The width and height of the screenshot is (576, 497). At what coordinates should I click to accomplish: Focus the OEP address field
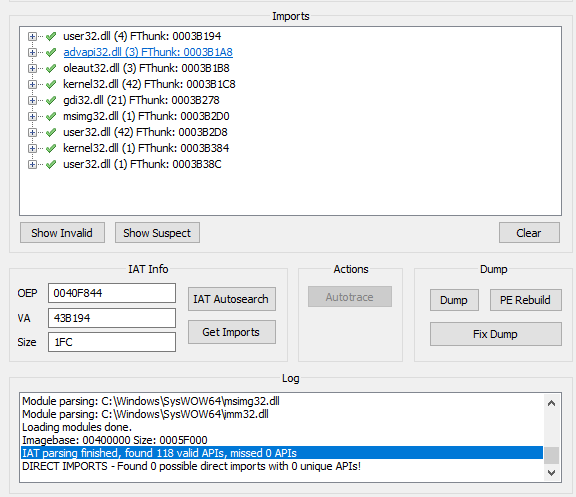(x=112, y=293)
